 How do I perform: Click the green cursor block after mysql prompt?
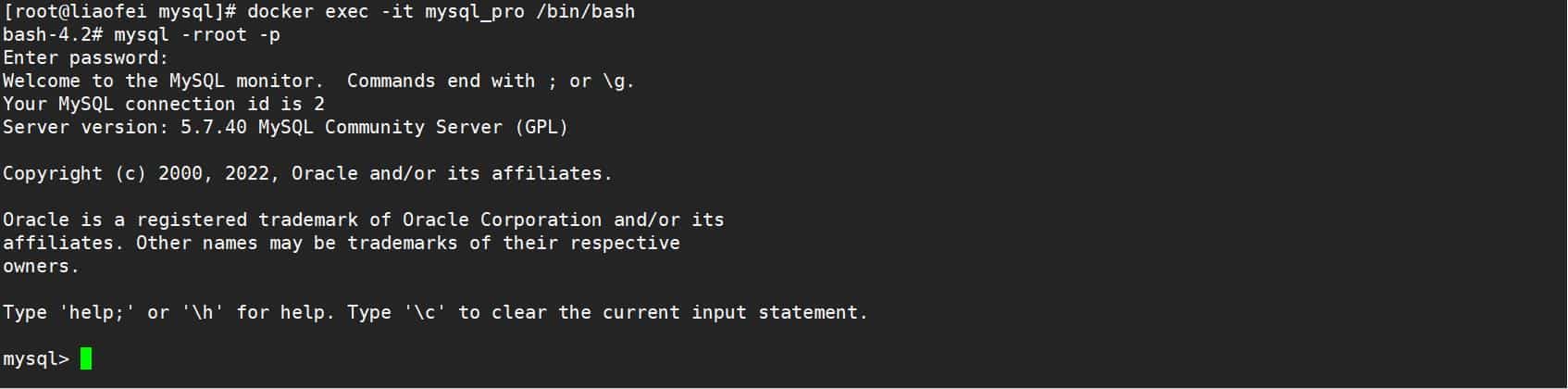tap(86, 358)
